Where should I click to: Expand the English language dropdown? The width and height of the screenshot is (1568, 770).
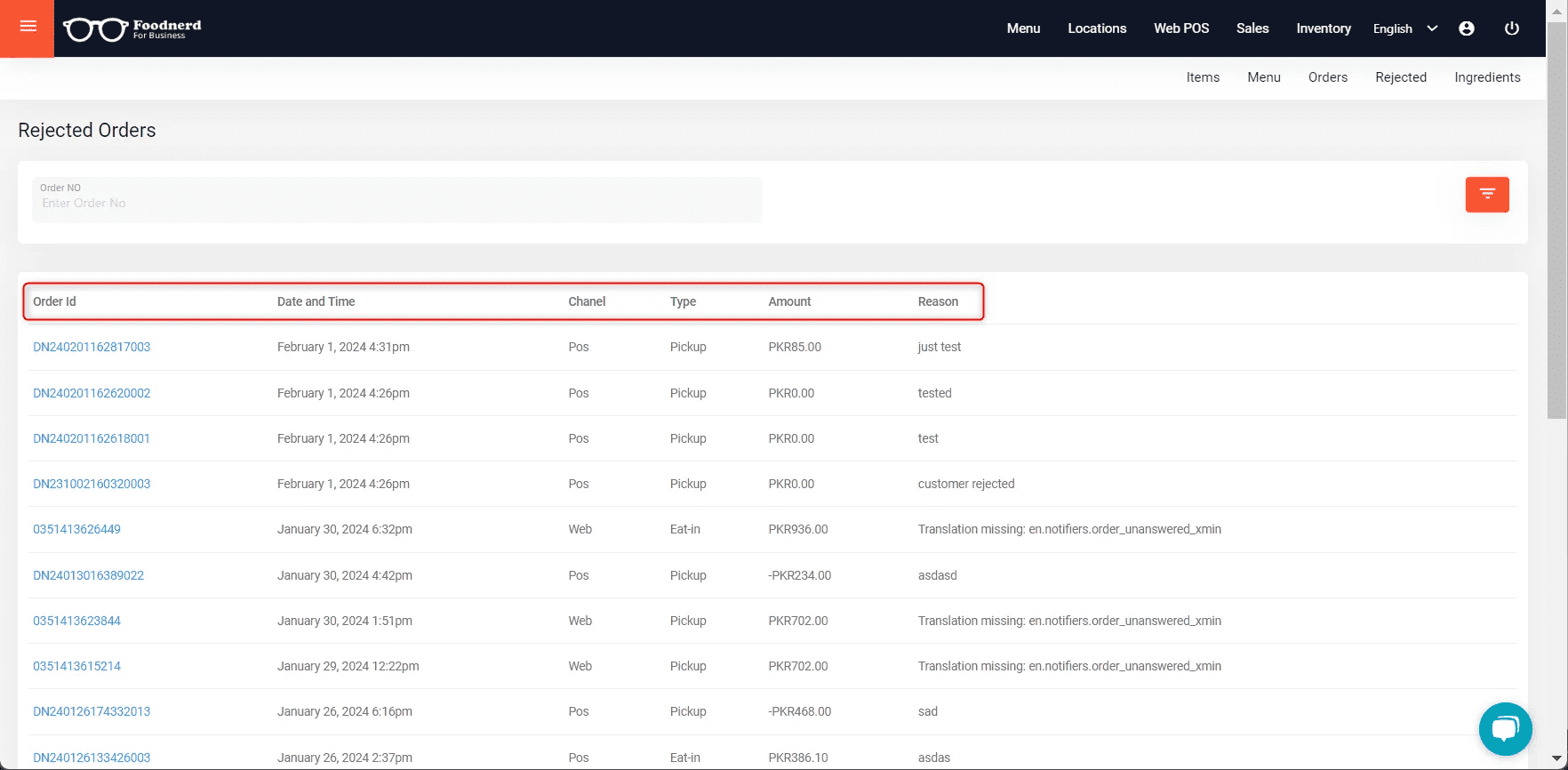click(x=1404, y=28)
